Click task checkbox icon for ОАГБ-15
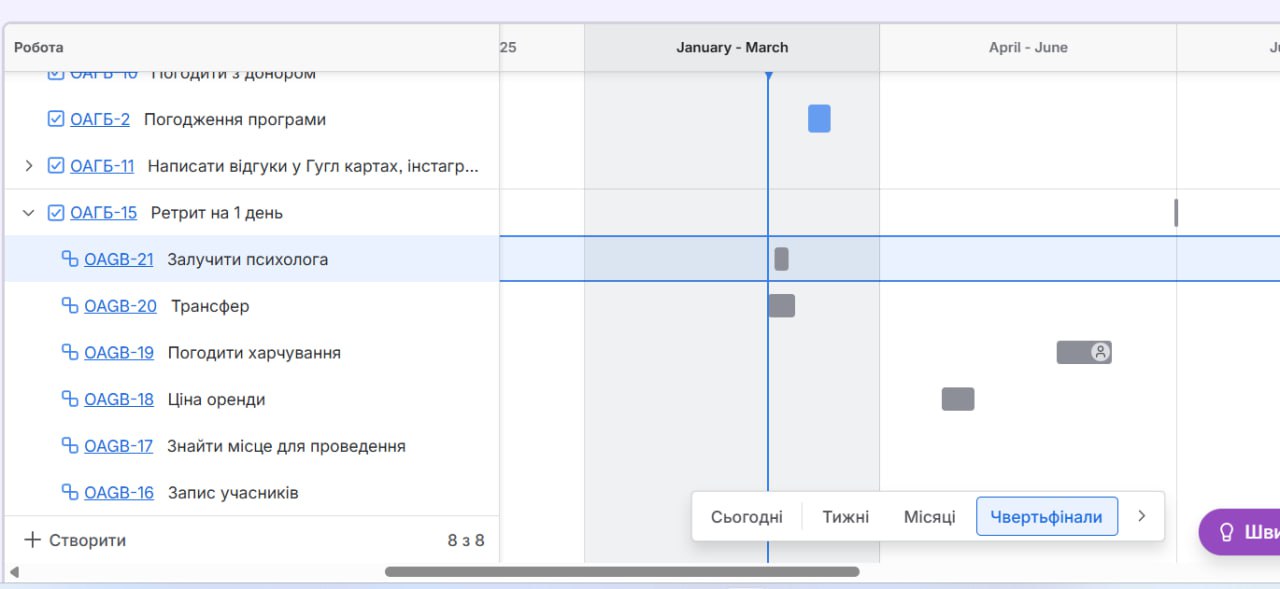The image size is (1280, 589). tap(56, 212)
